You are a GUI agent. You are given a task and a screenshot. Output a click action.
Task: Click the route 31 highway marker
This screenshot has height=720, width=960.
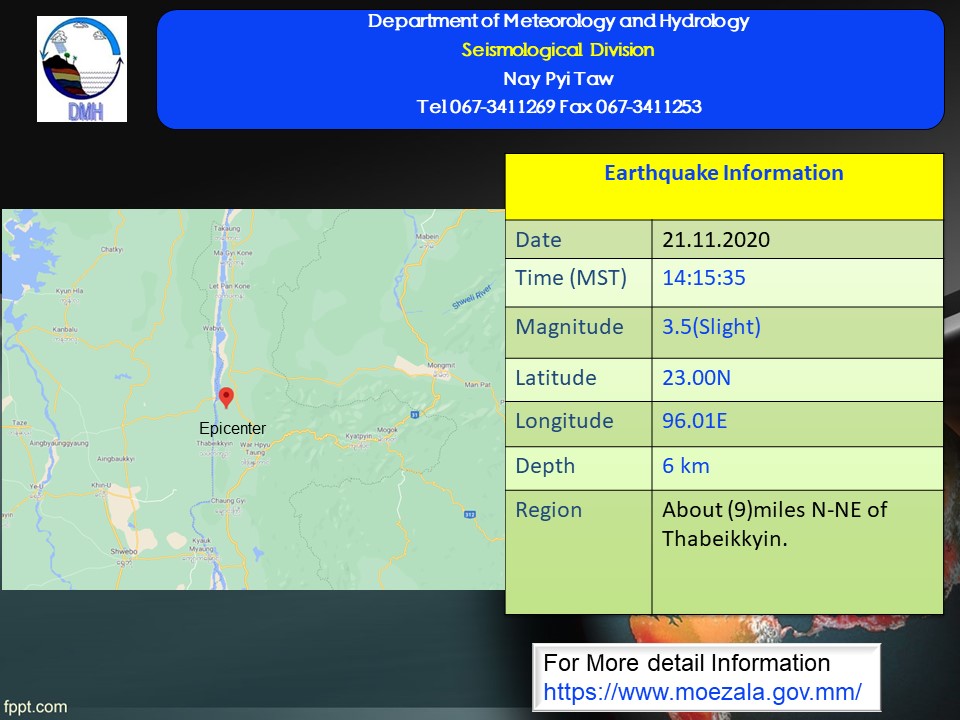coord(414,413)
